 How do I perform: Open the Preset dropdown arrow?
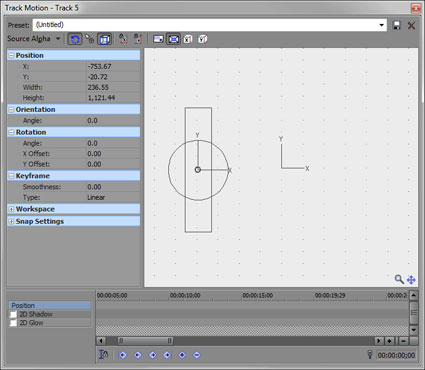coord(381,25)
